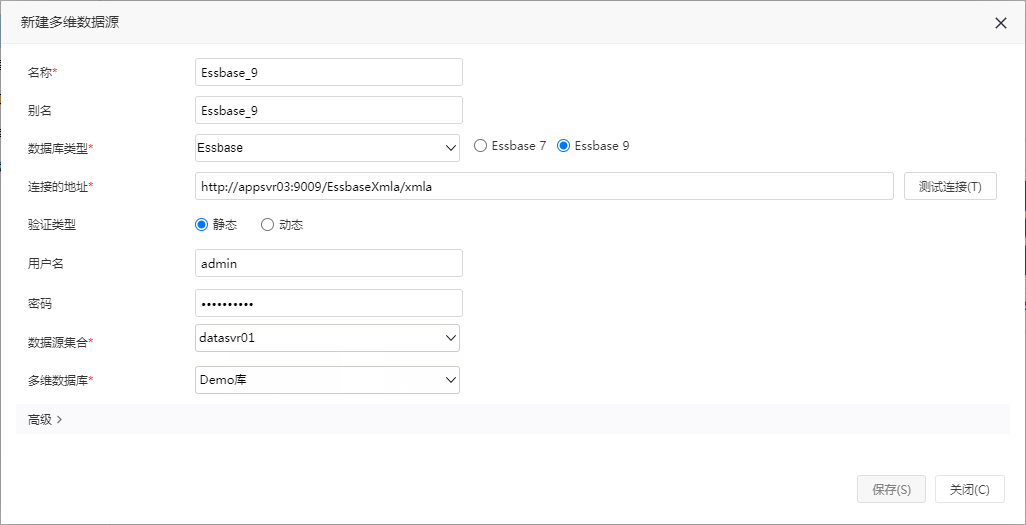
Task: Click the 数据源集合 dropdown arrow icon
Action: (450, 338)
